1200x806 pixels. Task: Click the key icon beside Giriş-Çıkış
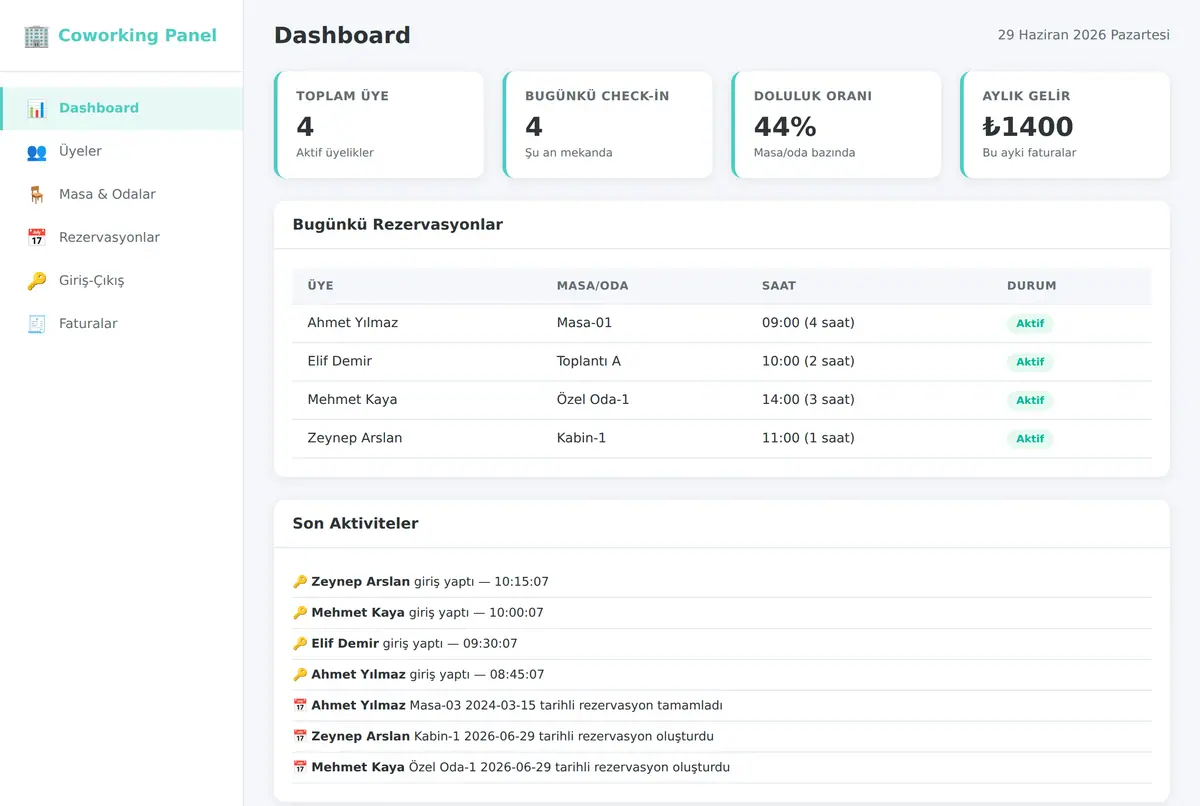pos(37,280)
